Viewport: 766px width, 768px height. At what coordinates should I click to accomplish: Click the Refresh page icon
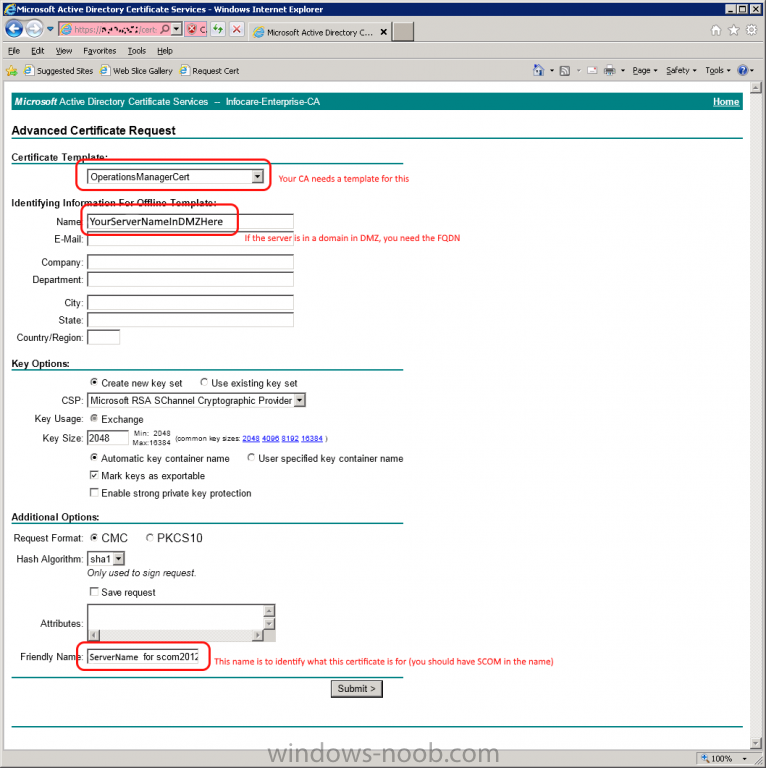218,29
